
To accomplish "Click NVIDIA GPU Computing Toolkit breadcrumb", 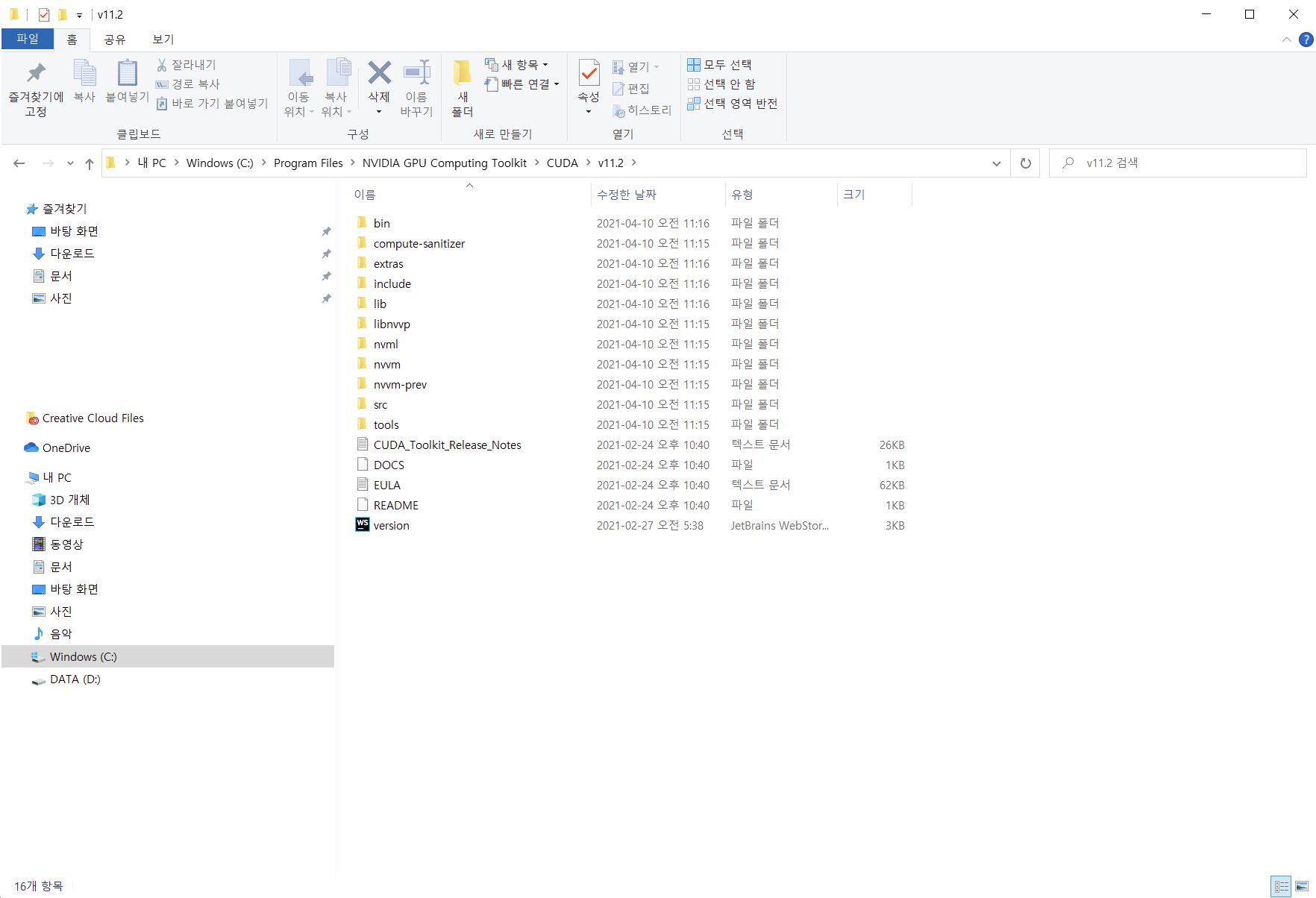I will pos(445,163).
